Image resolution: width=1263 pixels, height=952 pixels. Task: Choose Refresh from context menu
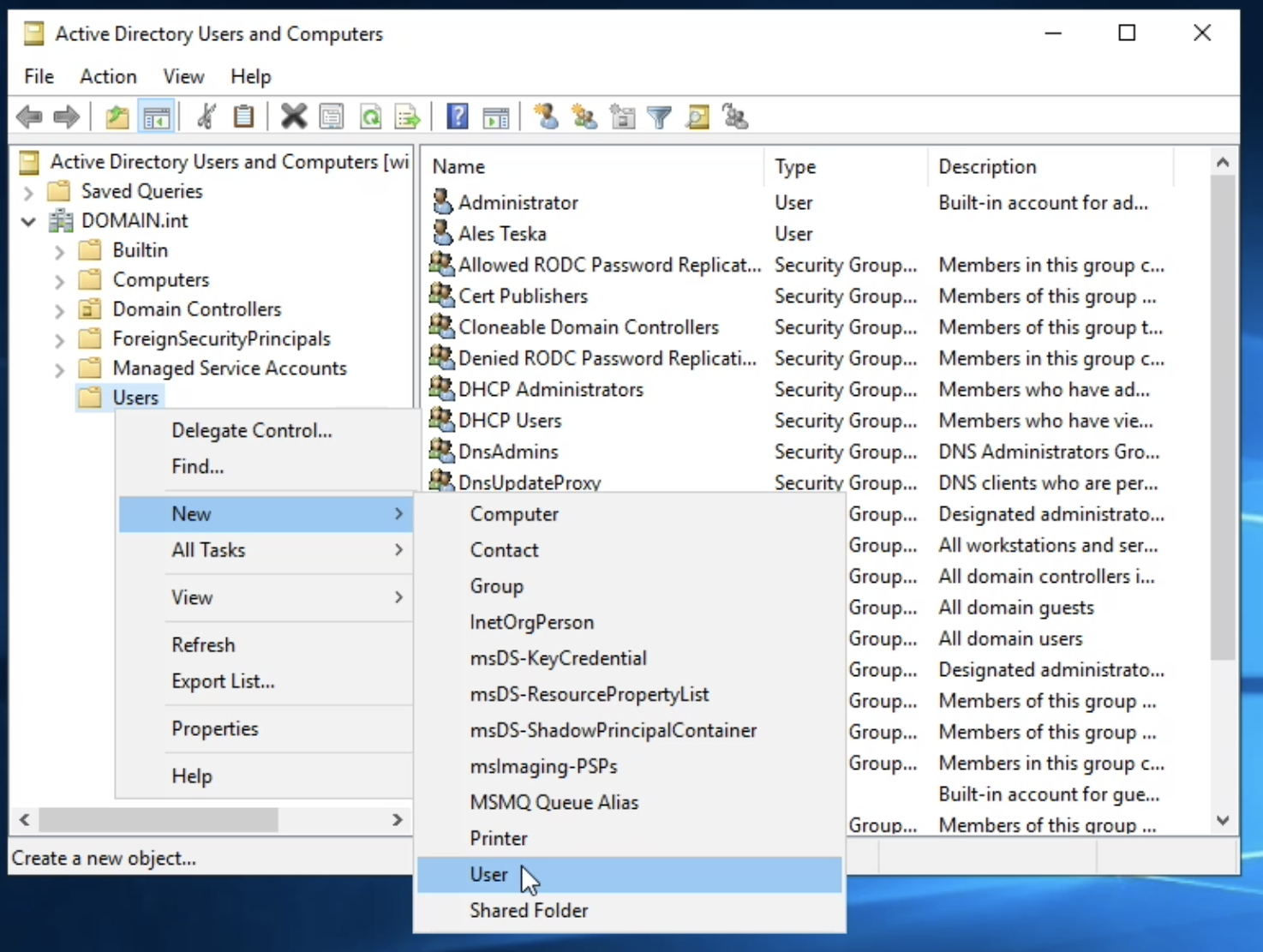(266, 644)
